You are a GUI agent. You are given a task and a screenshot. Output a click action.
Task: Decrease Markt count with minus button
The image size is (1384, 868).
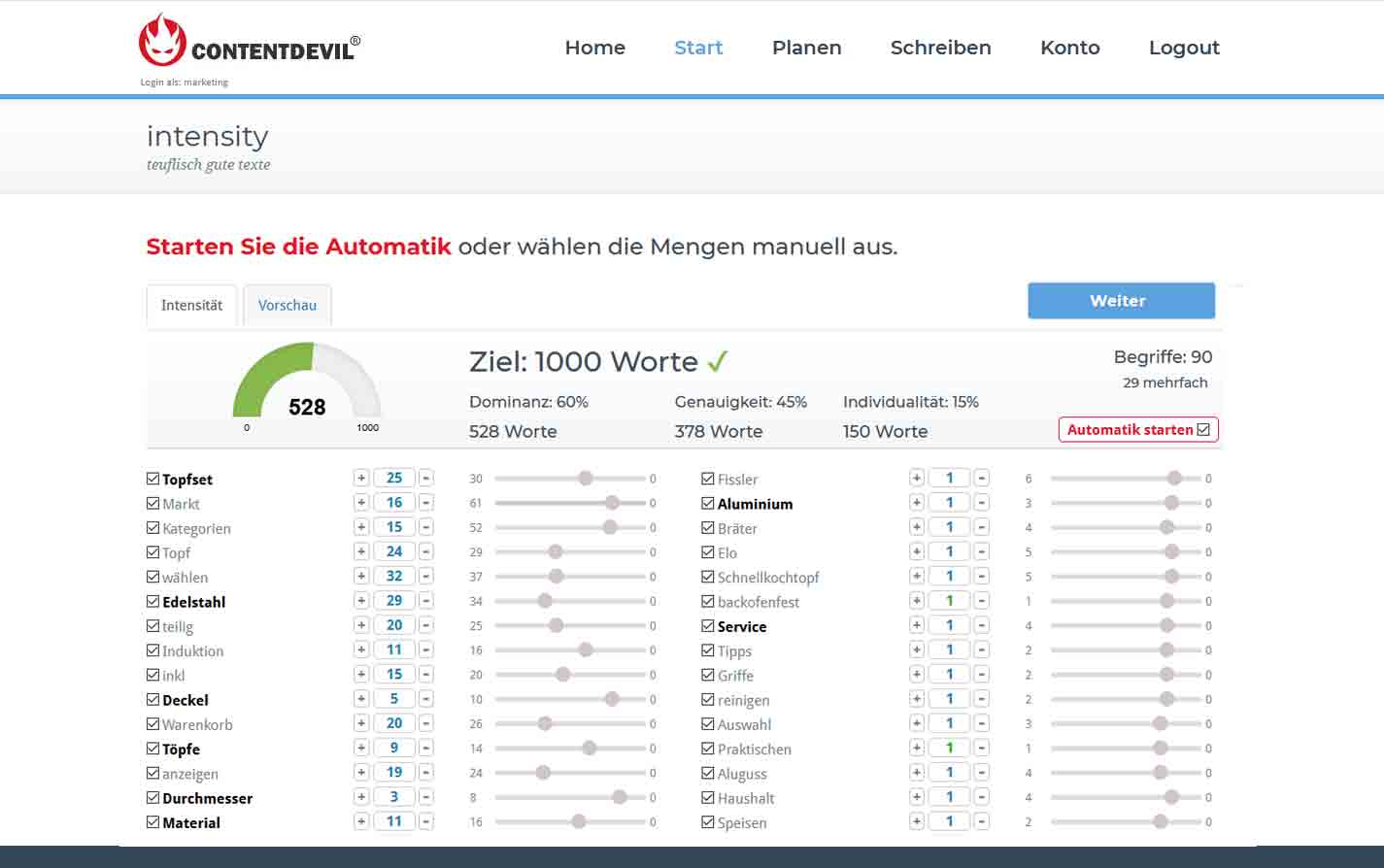(x=425, y=503)
